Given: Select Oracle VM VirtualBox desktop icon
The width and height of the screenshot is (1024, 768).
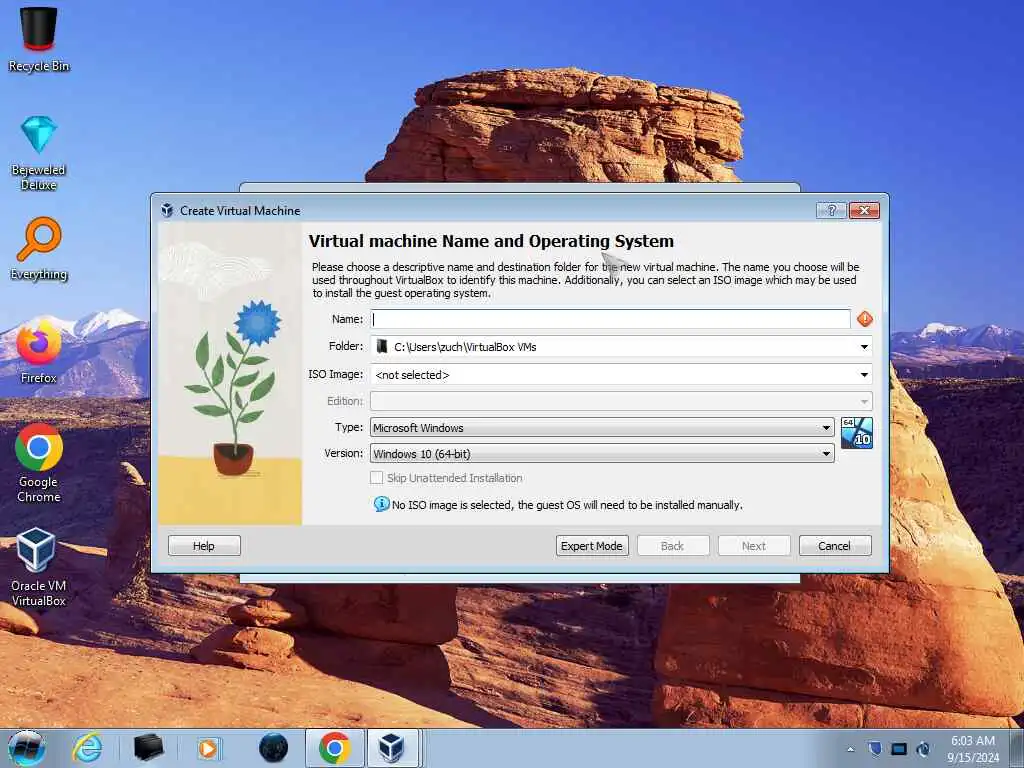Looking at the screenshot, I should pyautogui.click(x=39, y=567).
